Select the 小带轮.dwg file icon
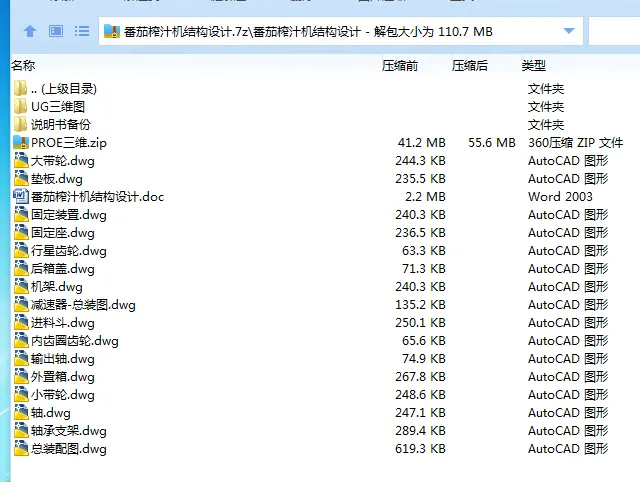 (x=21, y=394)
